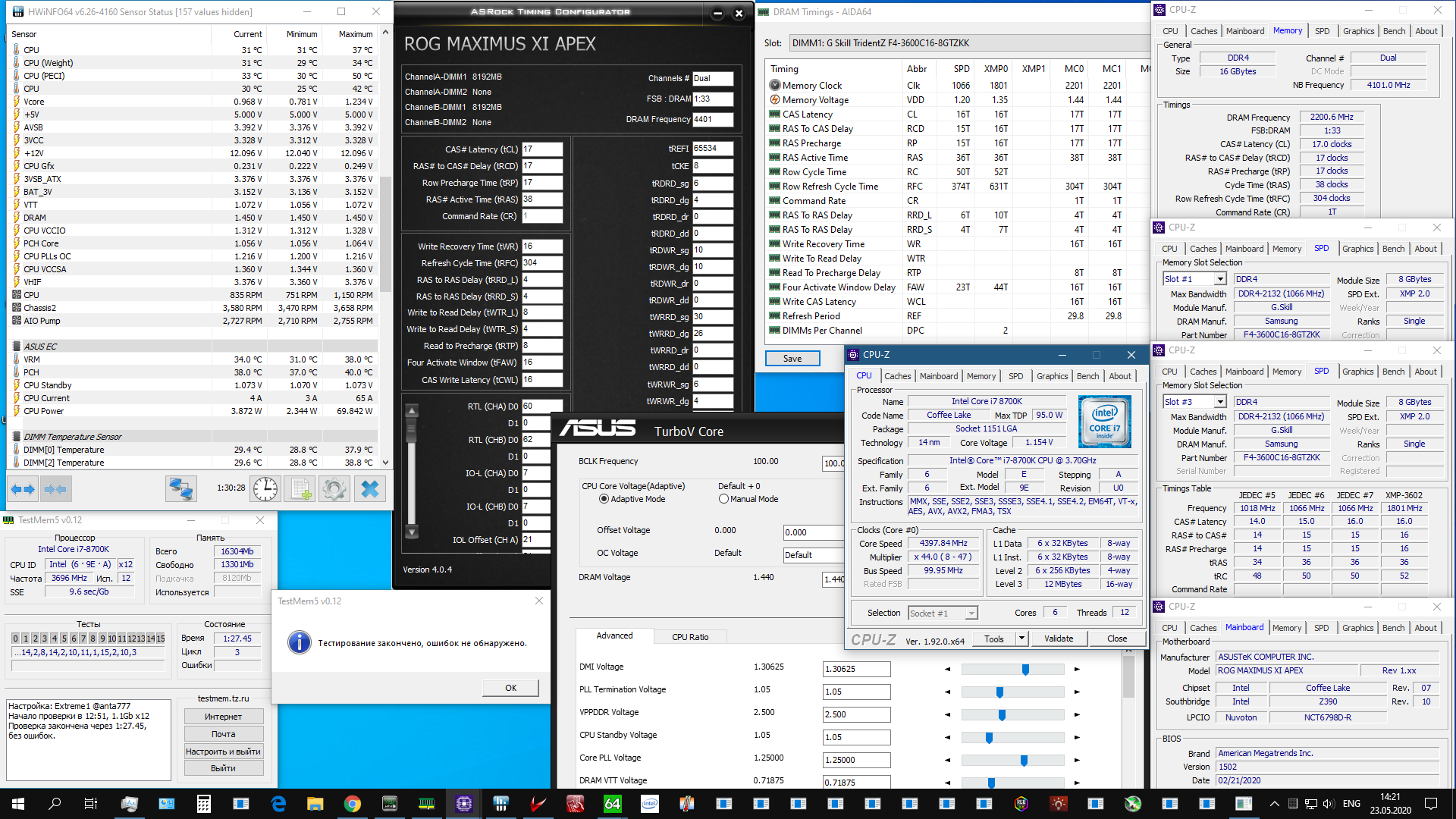Open Calculator from the taskbar
This screenshot has width=1456, height=819.
(x=204, y=804)
